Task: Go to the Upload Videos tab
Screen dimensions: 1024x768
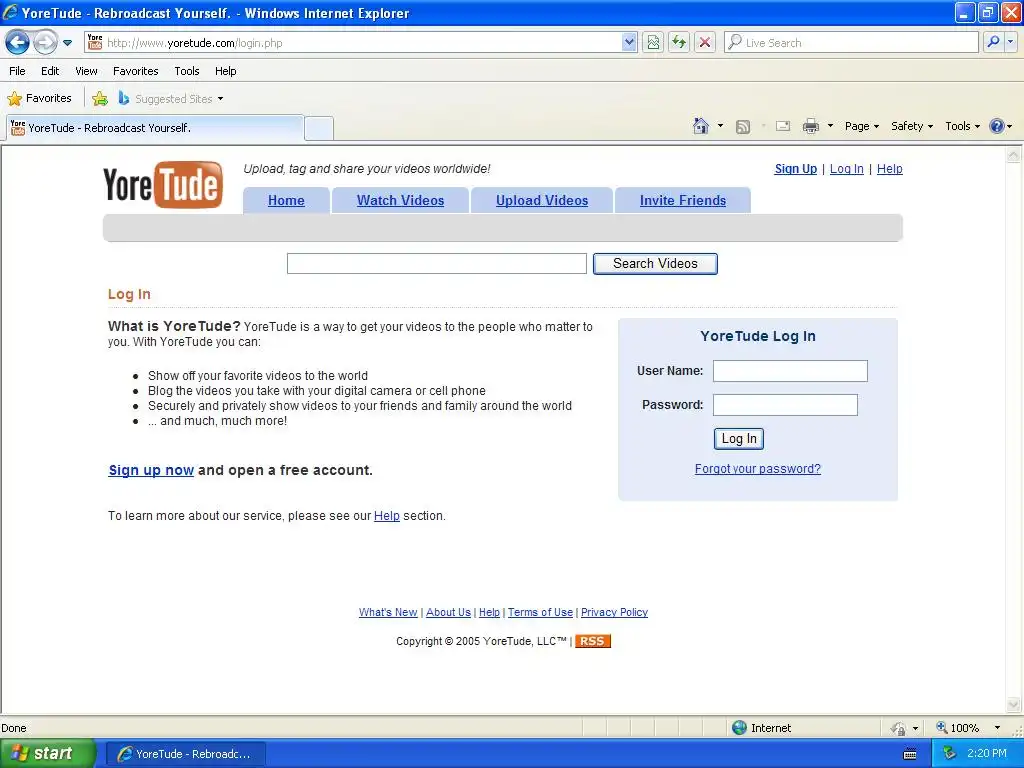Action: coord(542,200)
